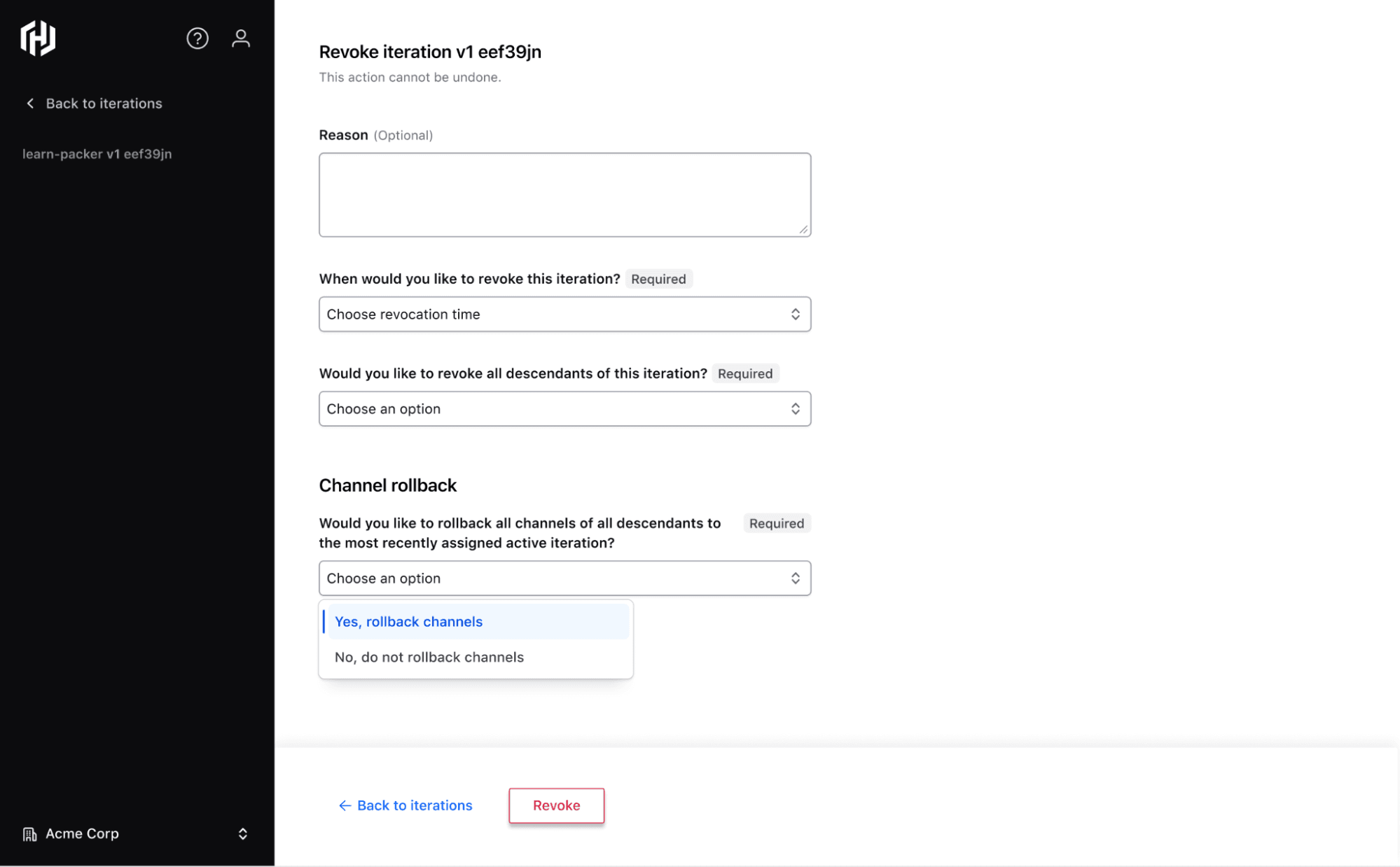
Task: Select Yes, rollback channels option
Action: (409, 622)
